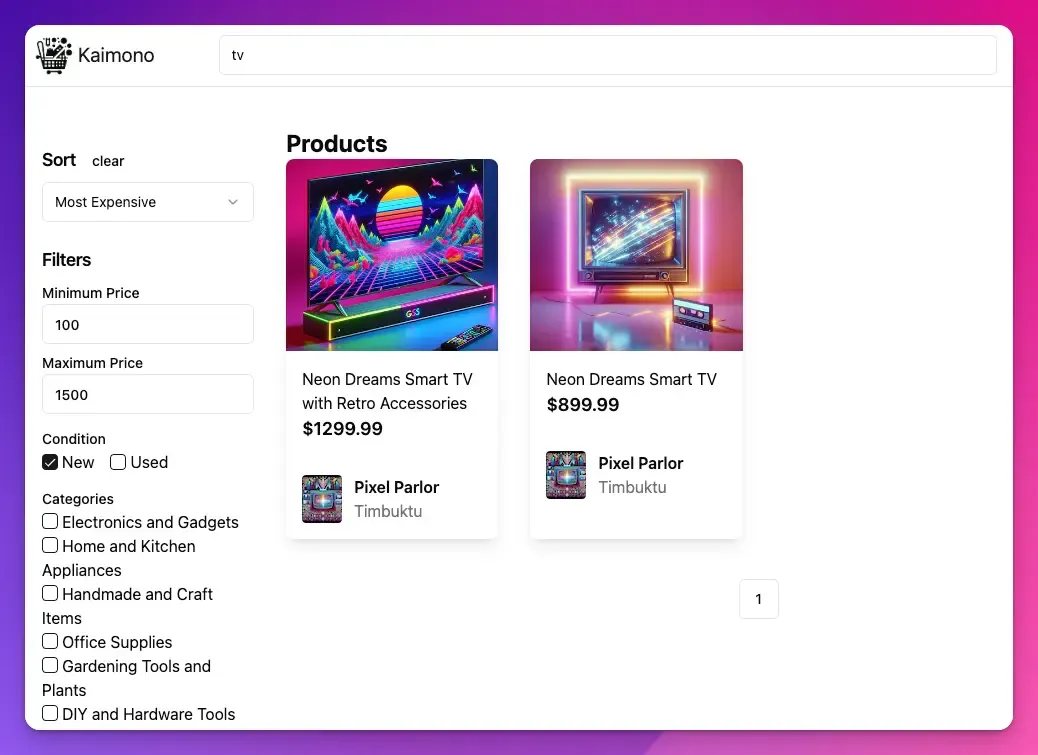Open the Pixel Parlor seller avatar beside $1299.99 TV
1038x755 pixels.
[321, 498]
